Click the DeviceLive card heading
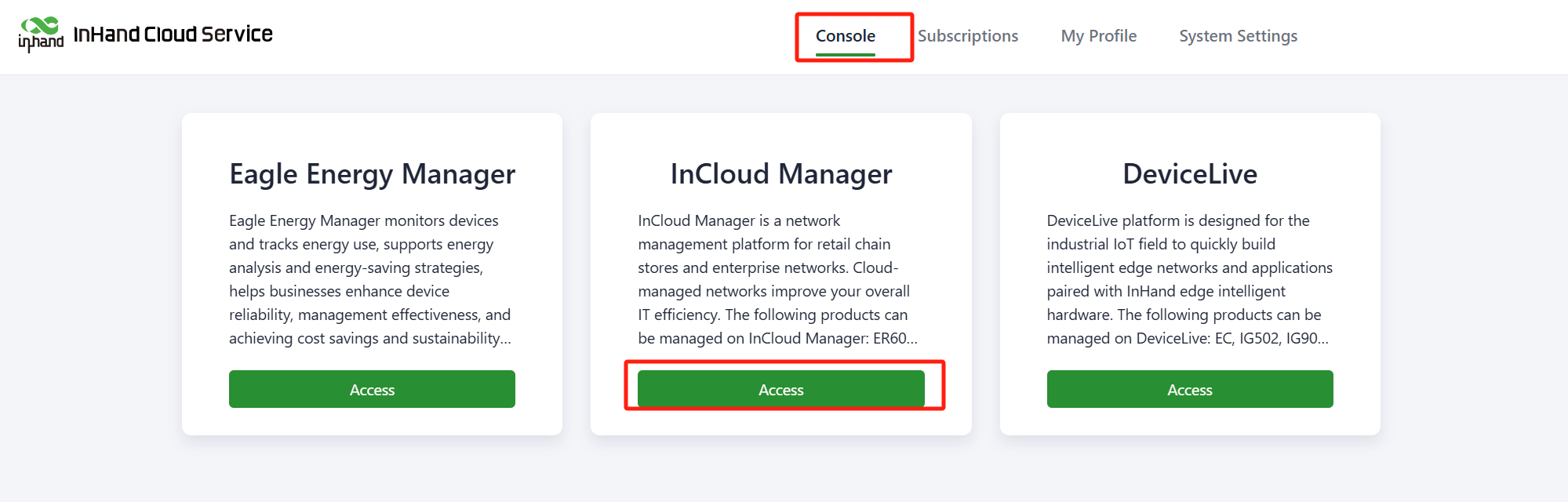1568x502 pixels. click(1189, 174)
